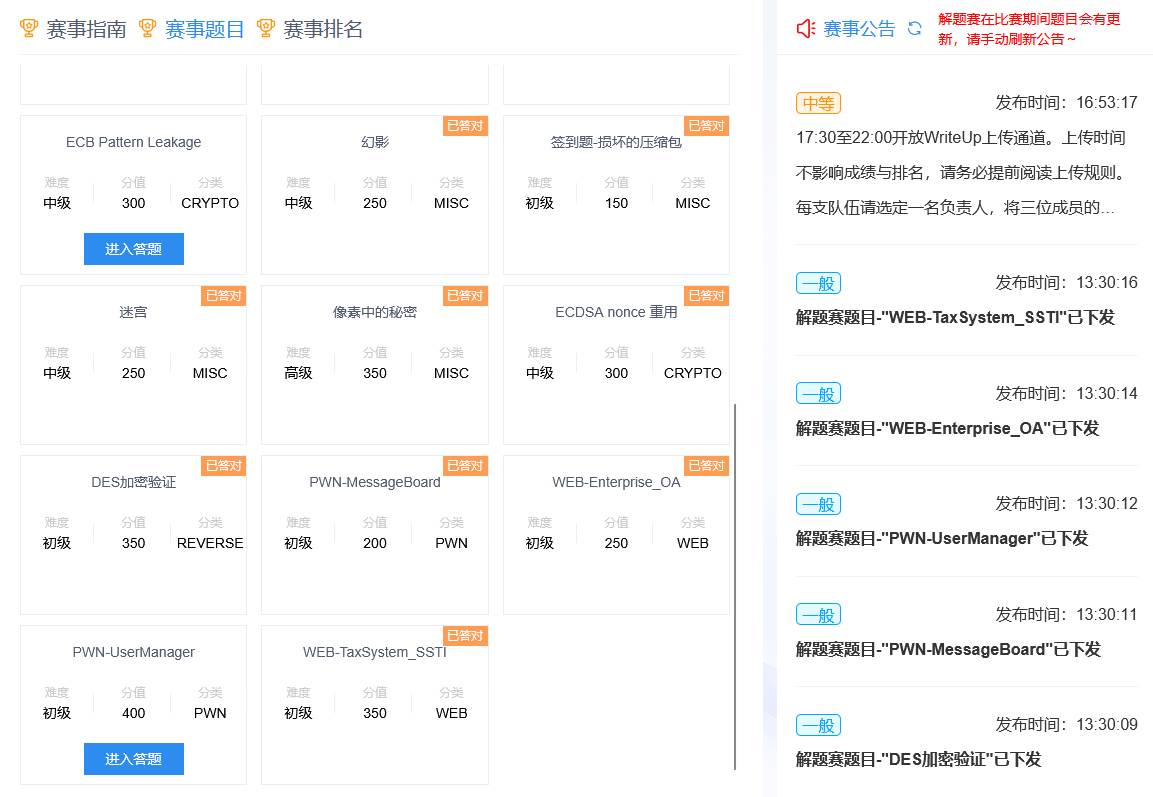Click WEB category on WEB-Enterprise_OA card
1153x797 pixels.
click(693, 543)
